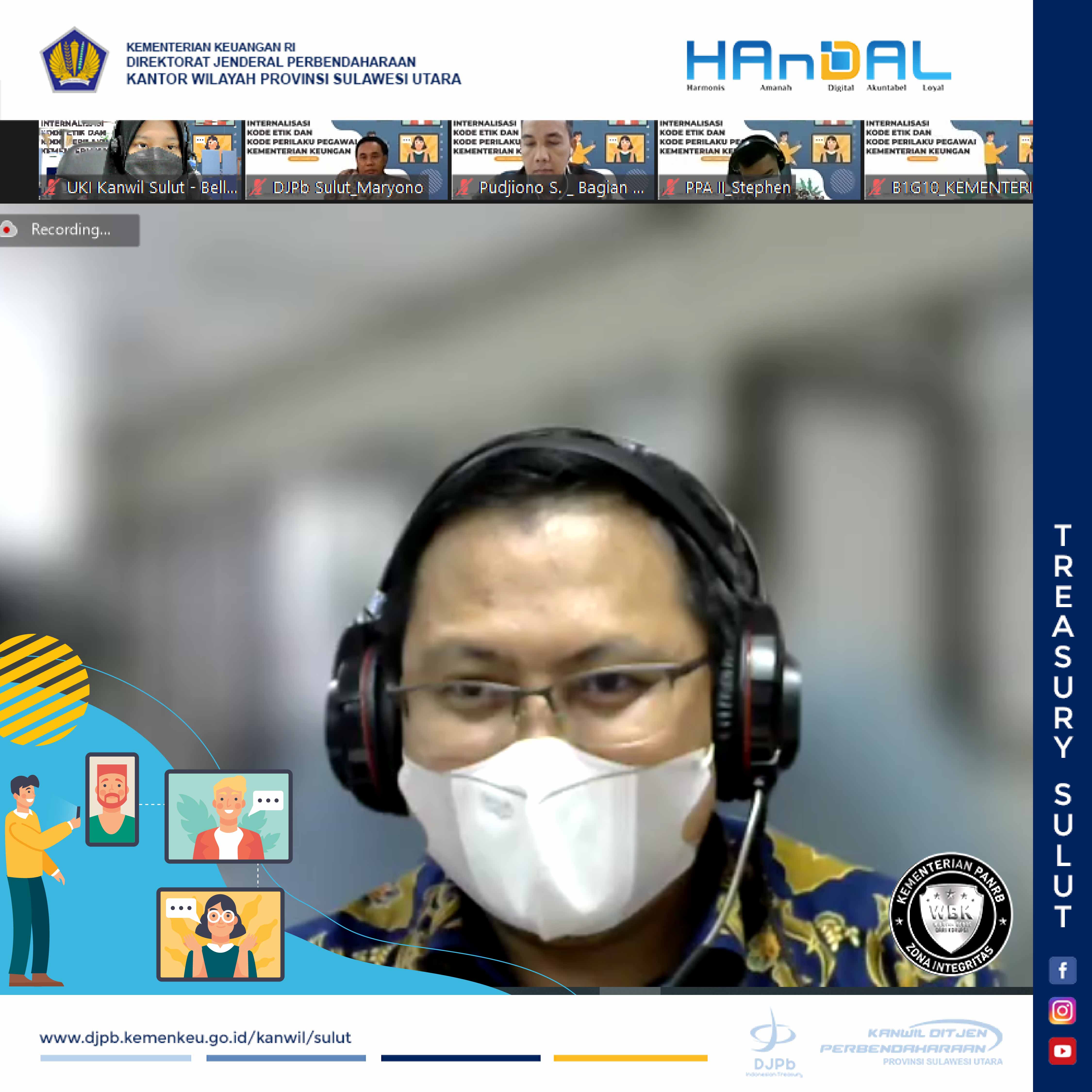The width and height of the screenshot is (1092, 1092).
Task: Click the Recording... status label
Action: 71,230
